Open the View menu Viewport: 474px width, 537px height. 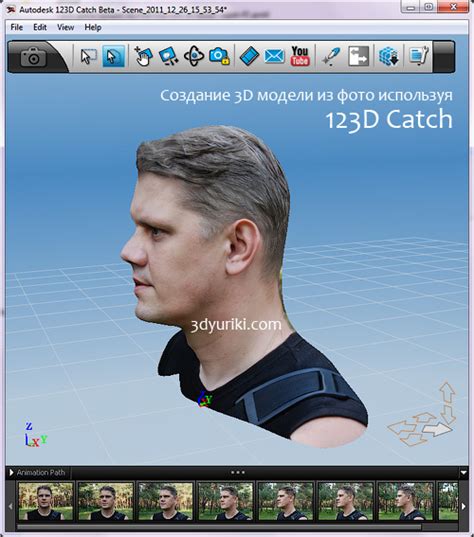coord(65,27)
